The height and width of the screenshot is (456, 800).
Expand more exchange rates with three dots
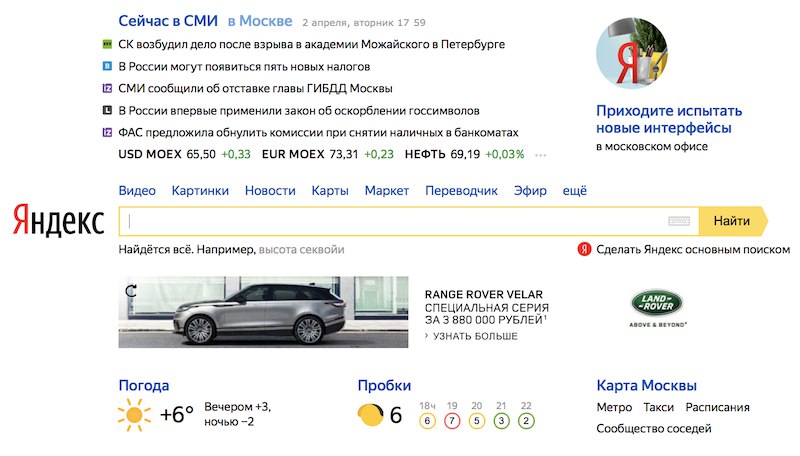pos(540,155)
